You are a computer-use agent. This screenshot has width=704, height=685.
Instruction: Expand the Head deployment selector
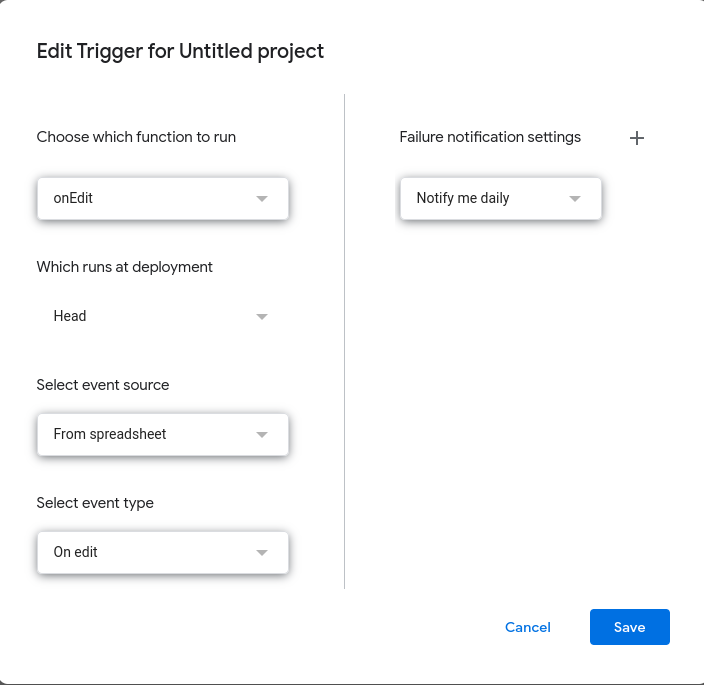click(150, 316)
